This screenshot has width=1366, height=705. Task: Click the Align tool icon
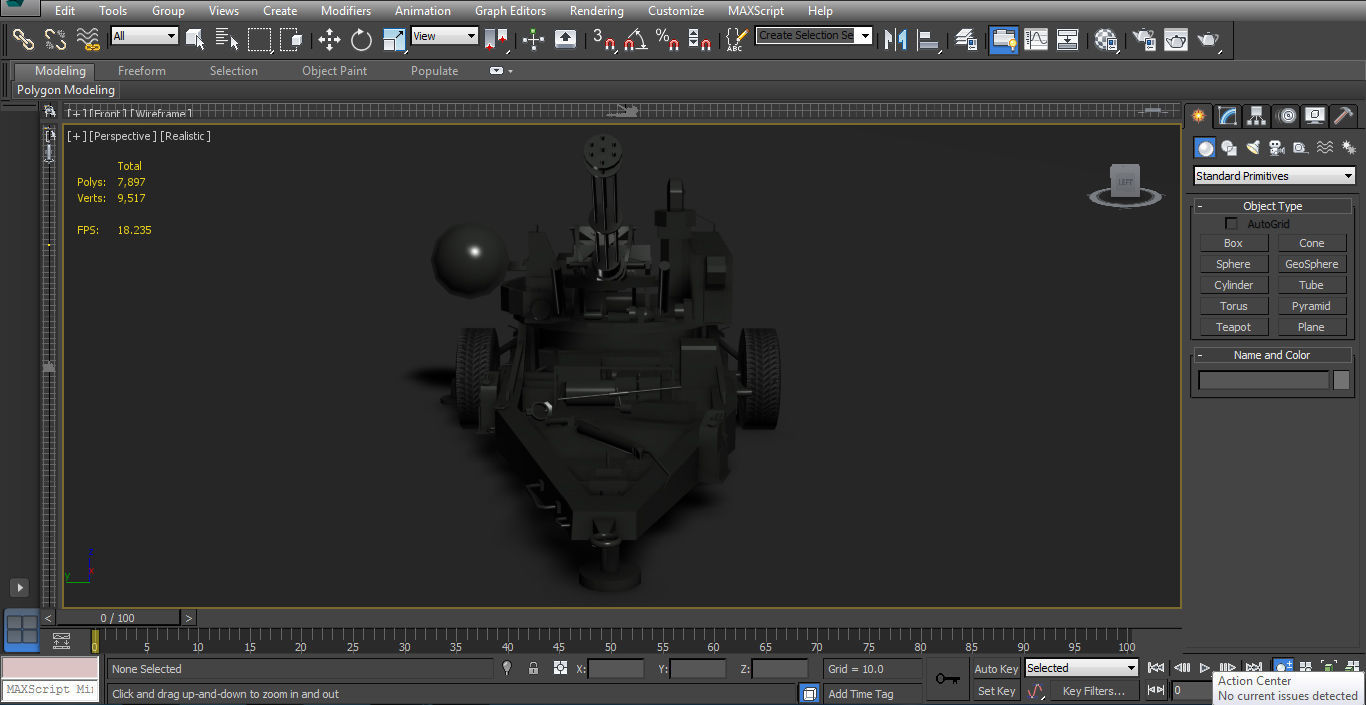click(x=929, y=40)
